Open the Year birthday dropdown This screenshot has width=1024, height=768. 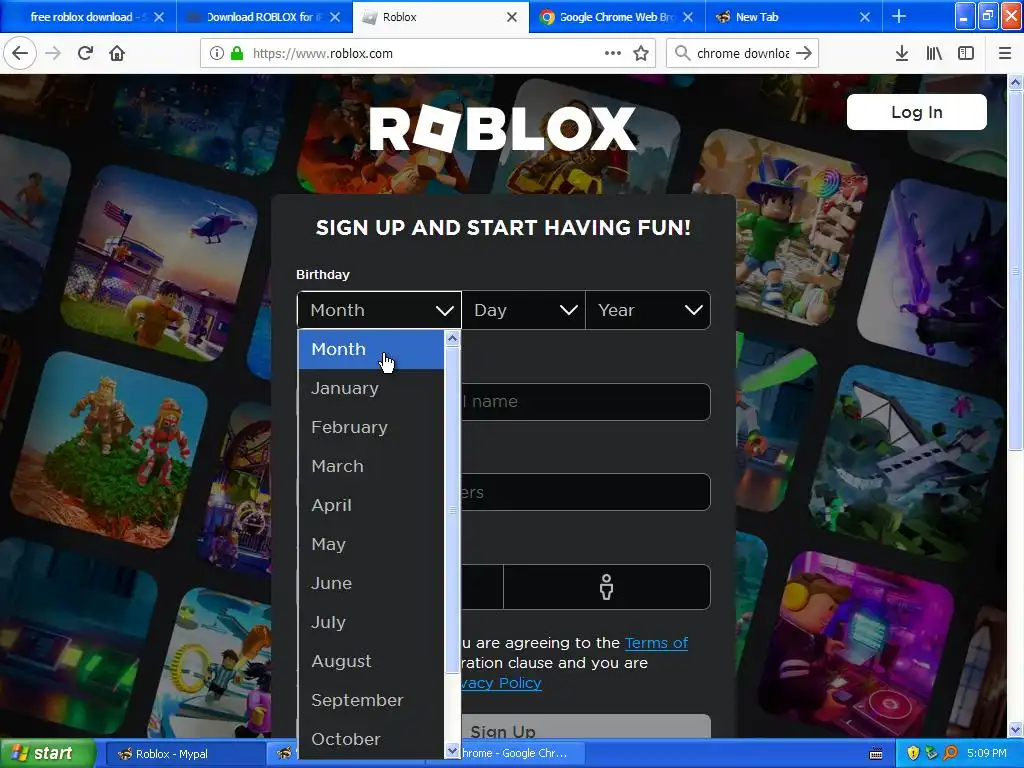tap(648, 310)
